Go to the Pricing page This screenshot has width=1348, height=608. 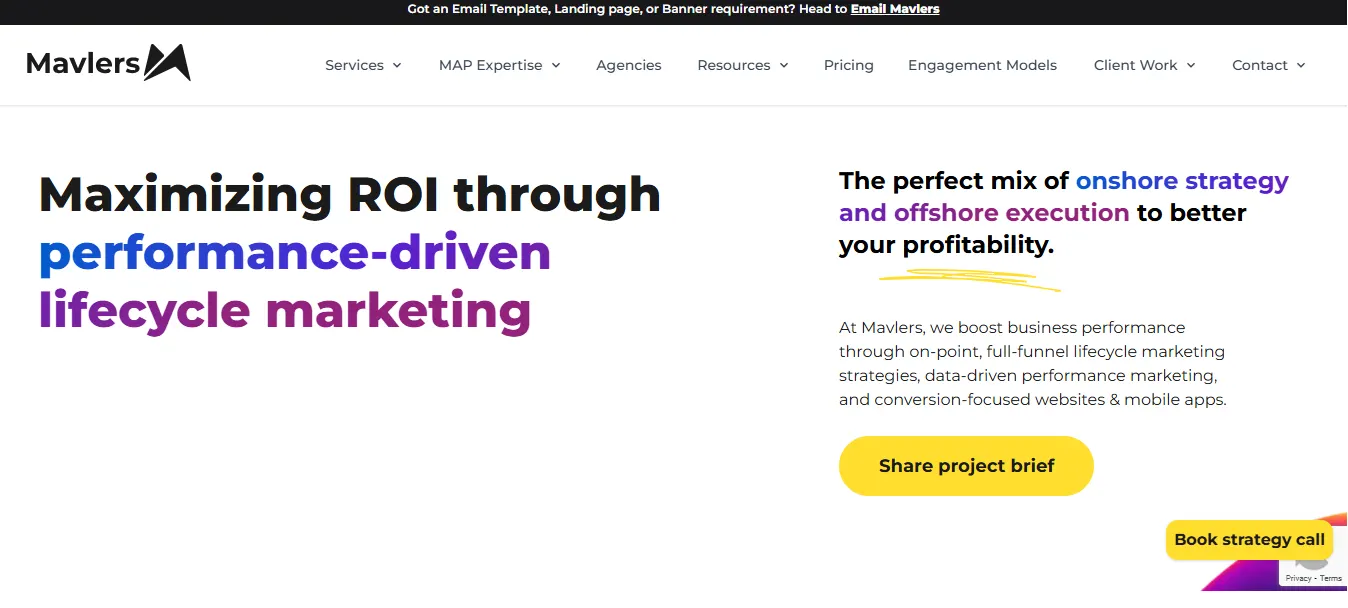tap(848, 65)
